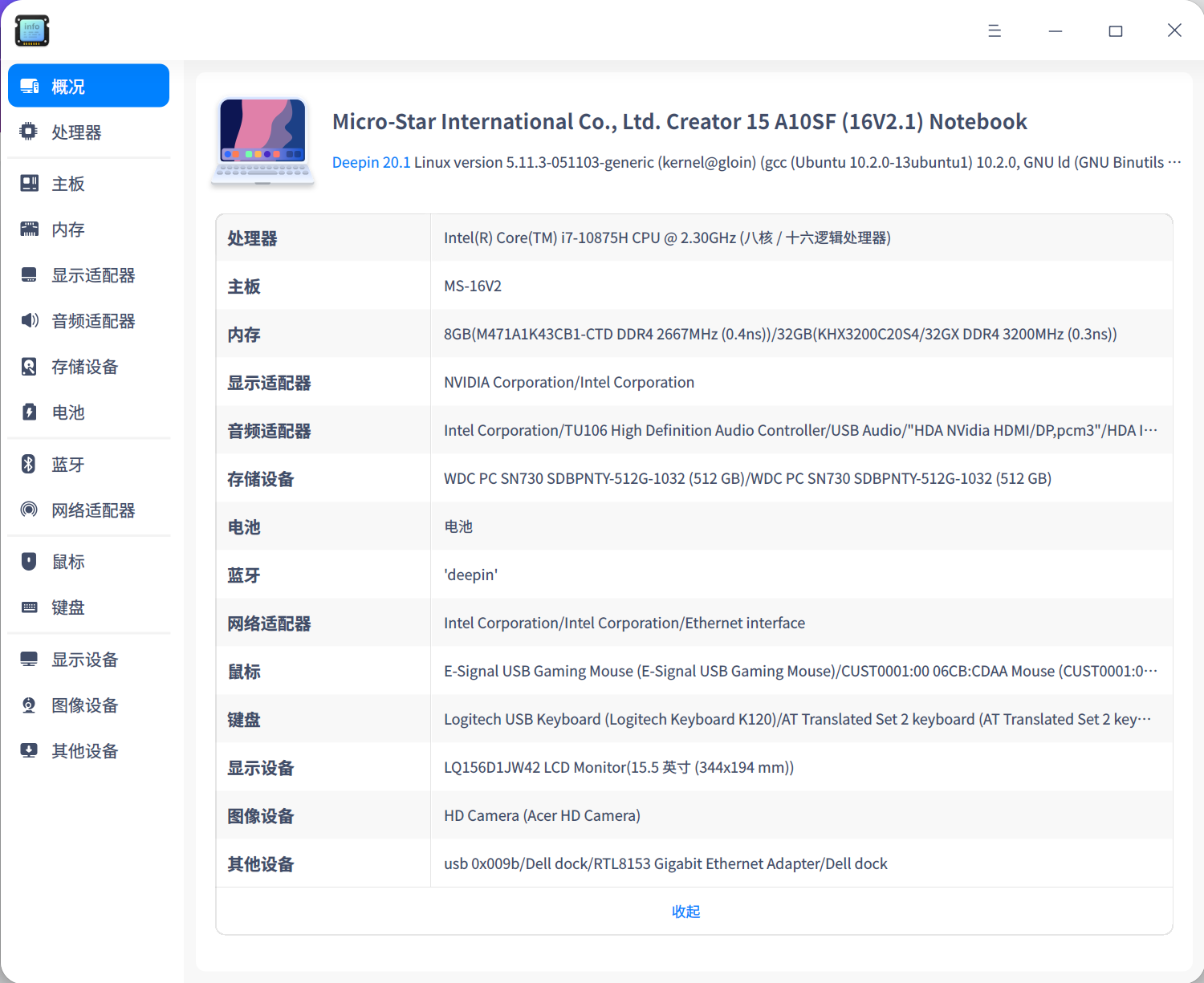Click the 显示适配器 graphics card icon

click(x=29, y=275)
